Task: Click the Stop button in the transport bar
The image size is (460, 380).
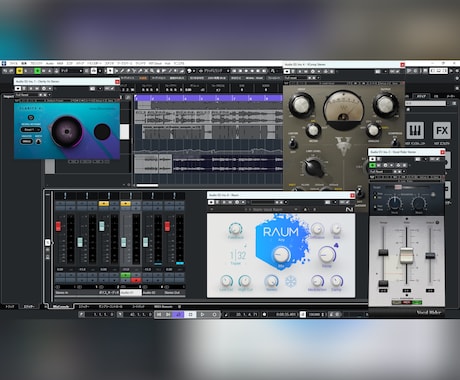Action: click(x=191, y=314)
